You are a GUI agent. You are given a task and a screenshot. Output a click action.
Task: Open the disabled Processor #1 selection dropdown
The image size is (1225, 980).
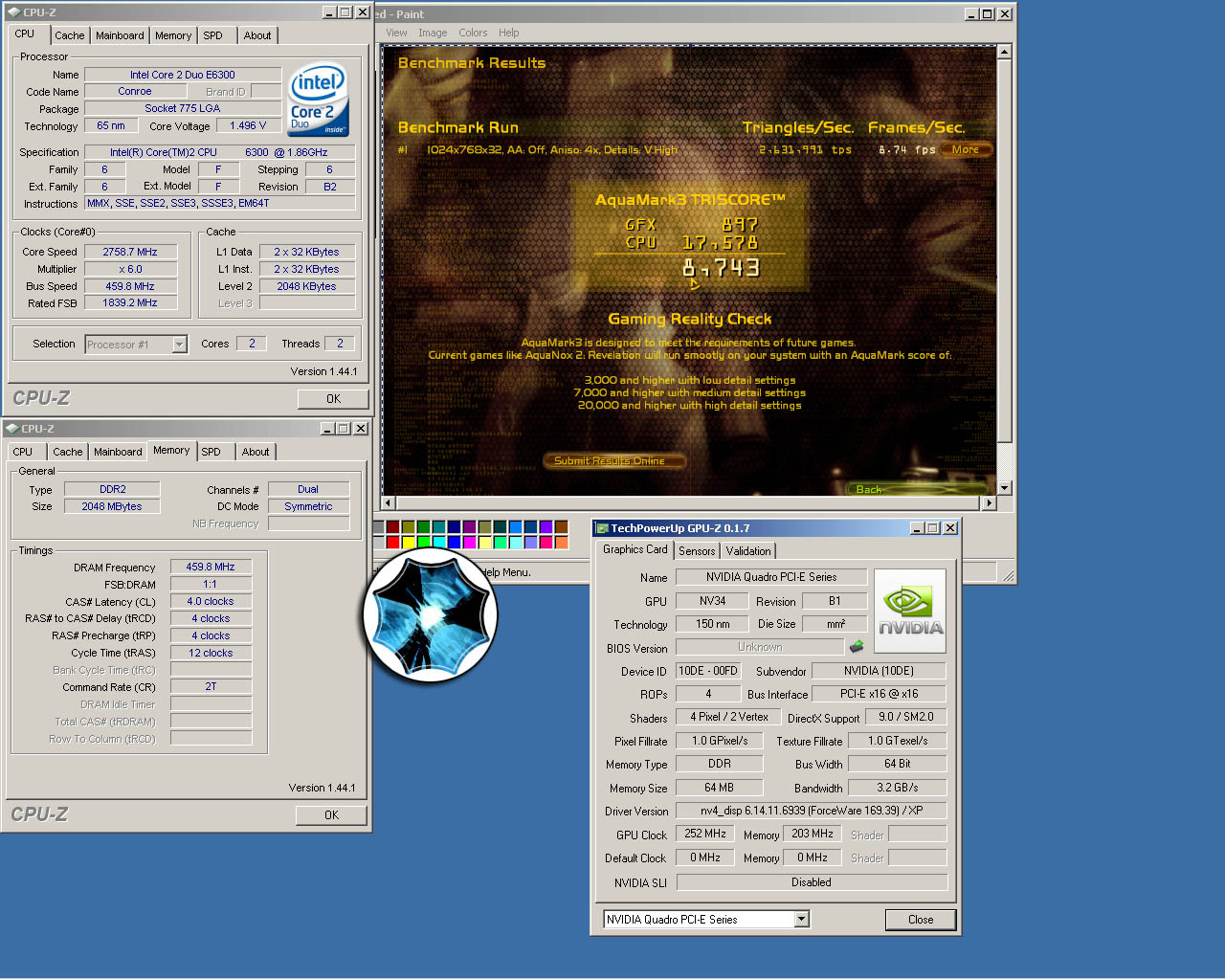click(x=179, y=345)
